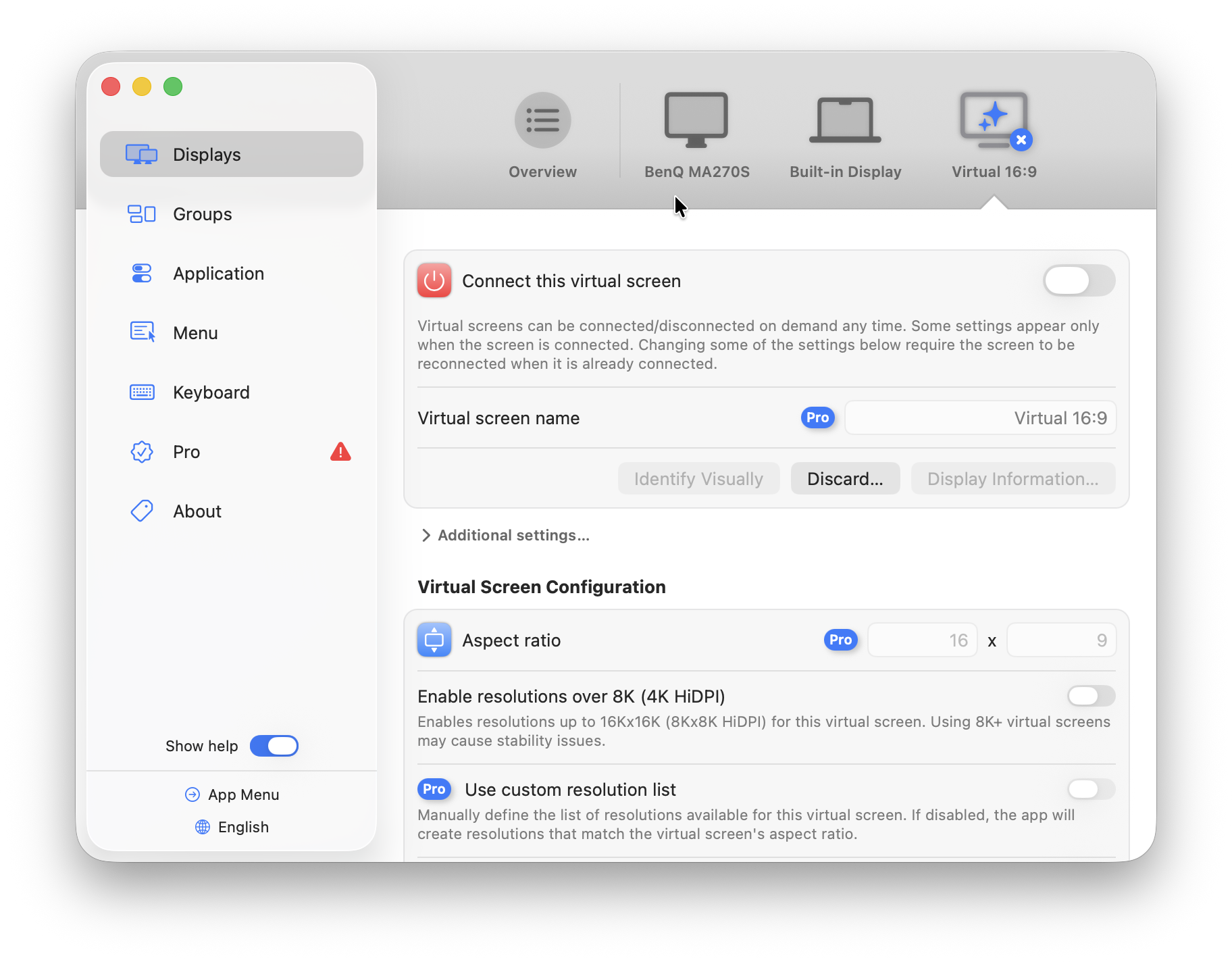
Task: Click Pro badge next to Virtual screen name
Action: (x=817, y=417)
